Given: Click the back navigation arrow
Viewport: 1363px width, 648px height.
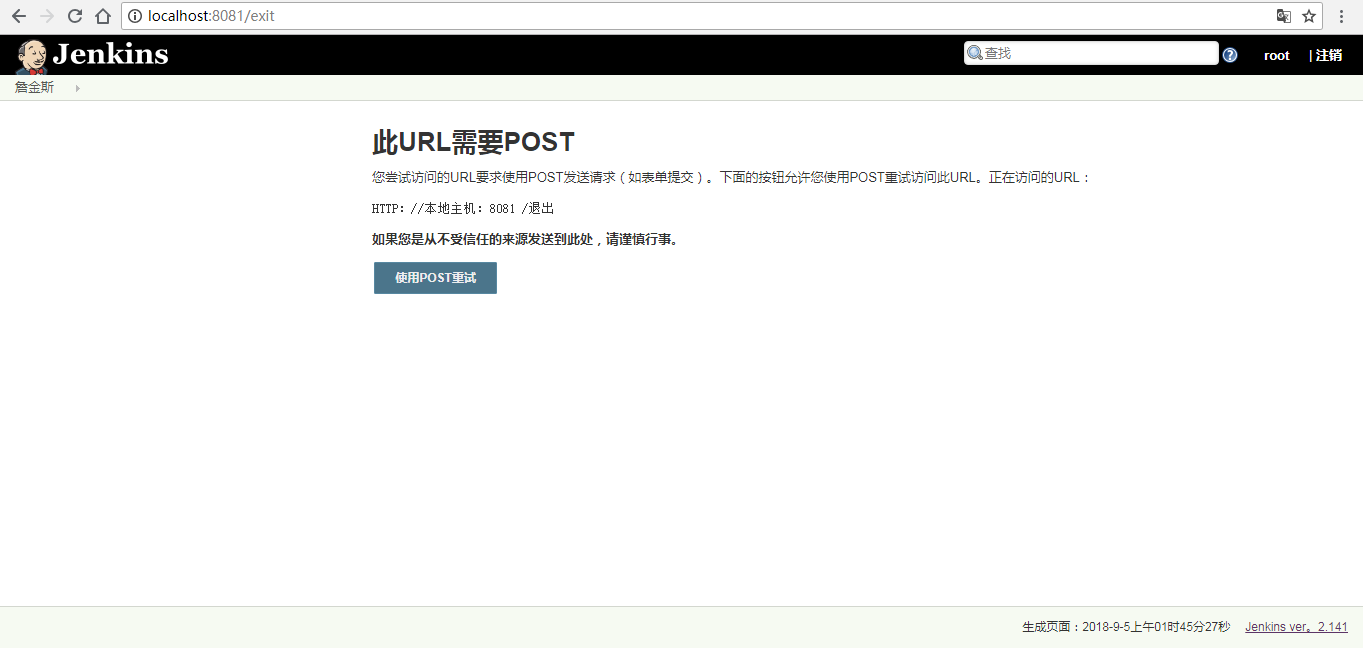Looking at the screenshot, I should [17, 15].
